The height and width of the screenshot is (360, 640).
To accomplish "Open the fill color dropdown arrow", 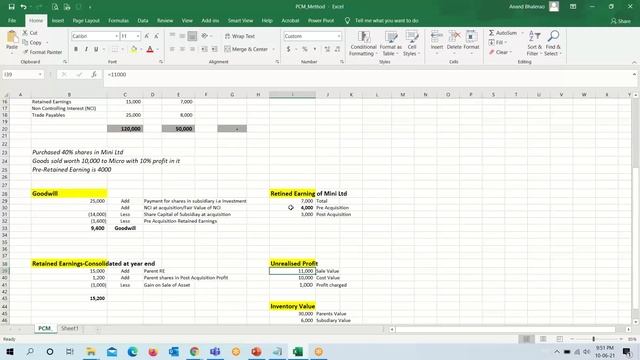I will 141,49.
